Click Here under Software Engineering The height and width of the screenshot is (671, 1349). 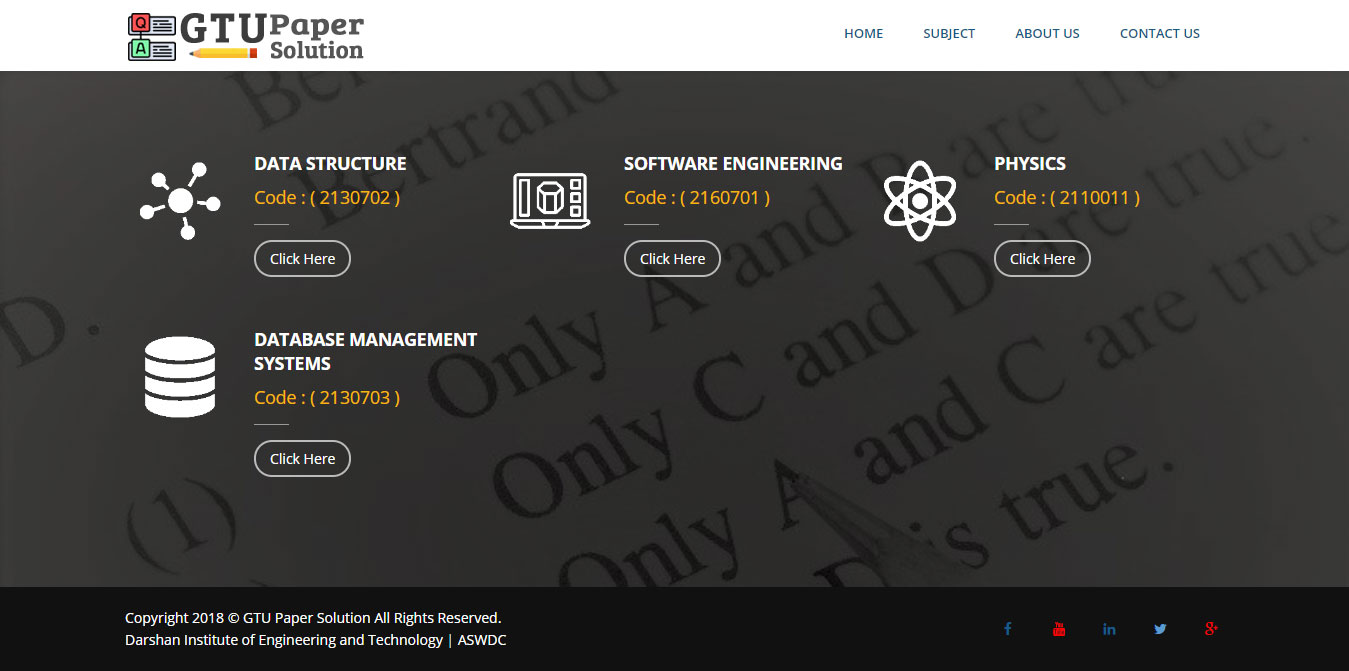click(x=672, y=258)
